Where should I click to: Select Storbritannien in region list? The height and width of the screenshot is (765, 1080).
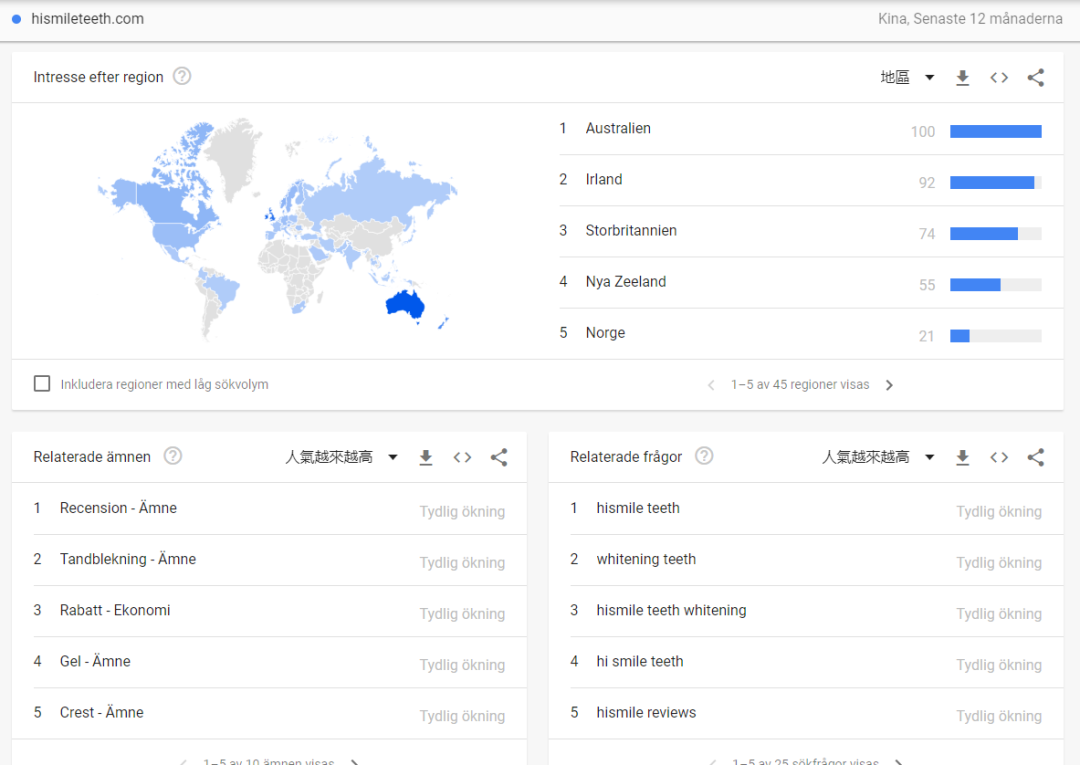[811, 231]
